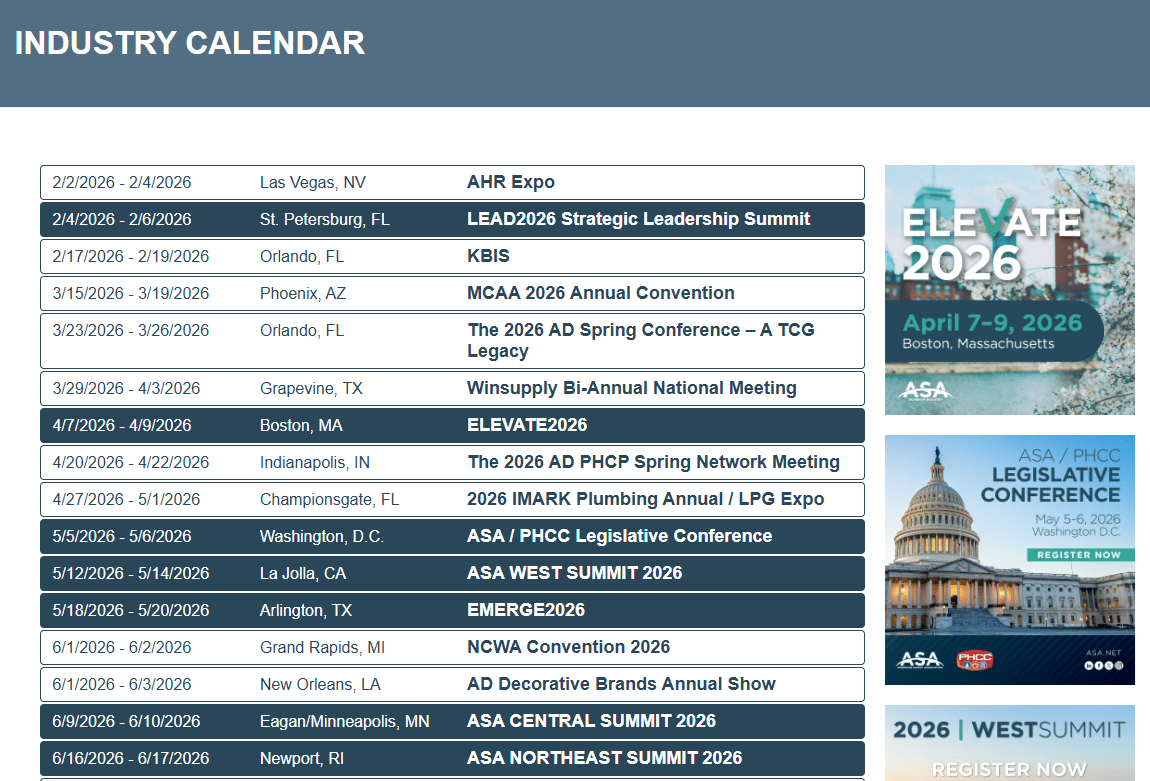
Task: Open ASA WEST SUMMIT 2026 event
Action: point(574,573)
